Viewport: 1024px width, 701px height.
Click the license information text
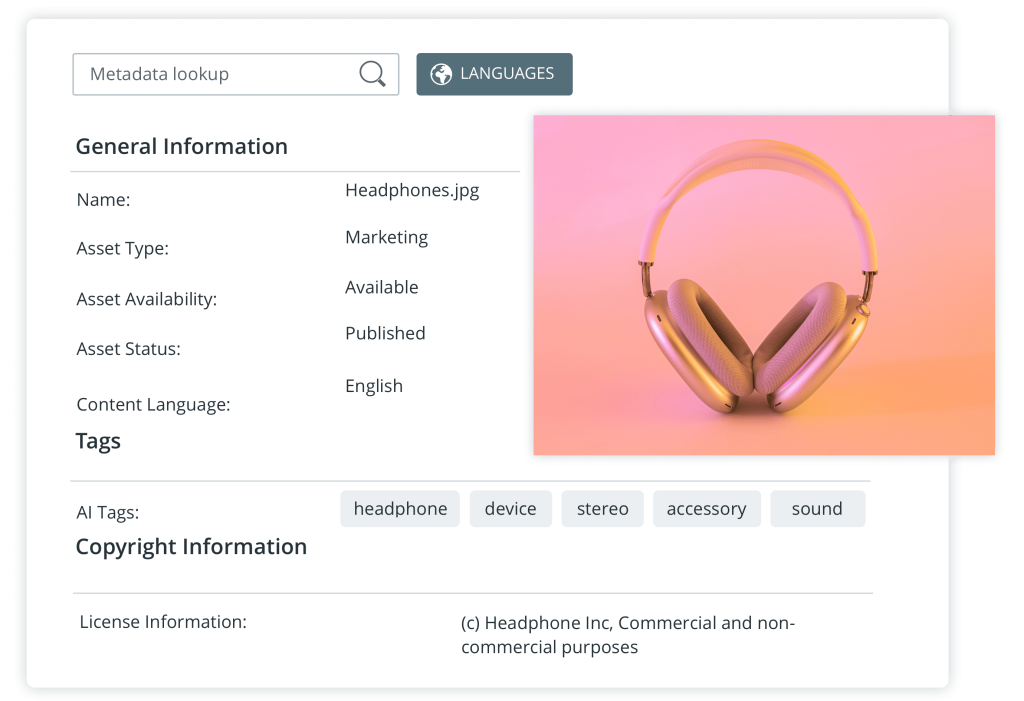click(627, 635)
